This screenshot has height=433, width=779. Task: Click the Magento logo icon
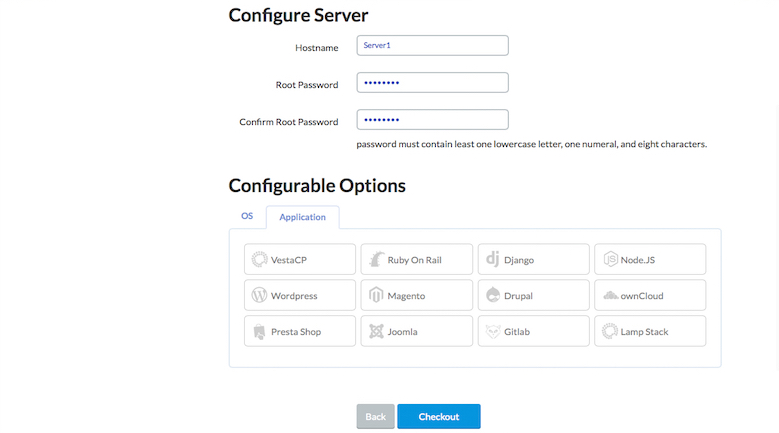pyautogui.click(x=376, y=296)
